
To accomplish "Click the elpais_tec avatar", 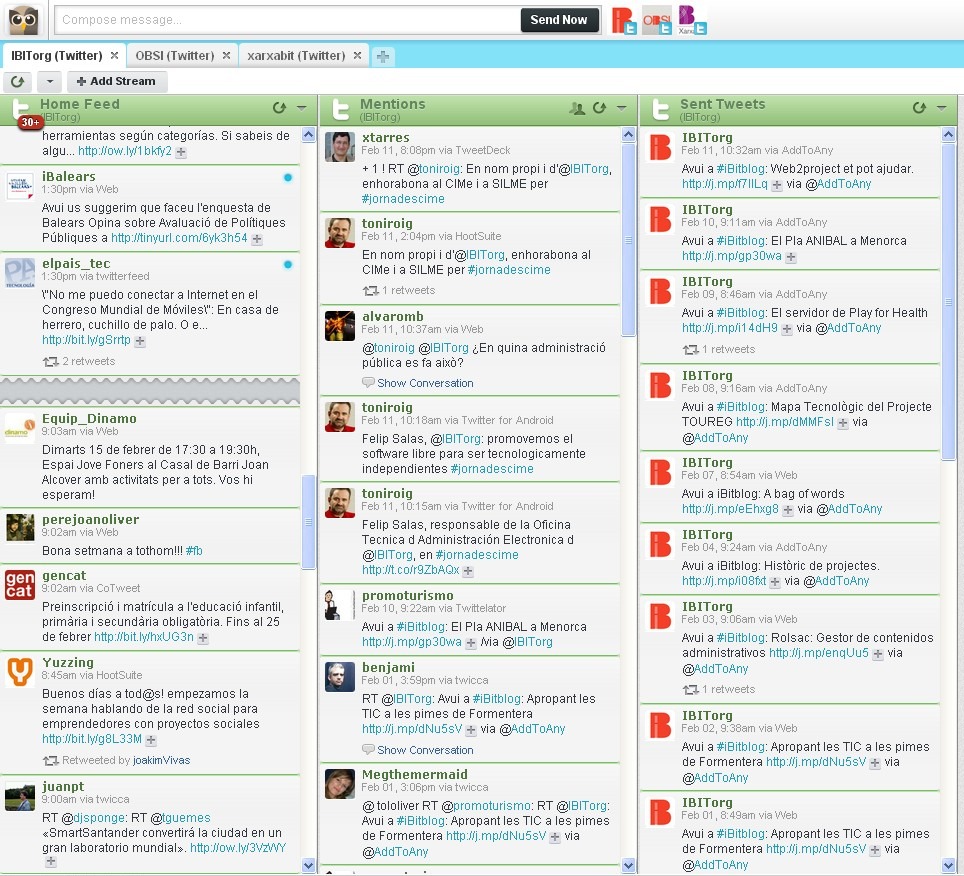I will pos(20,272).
